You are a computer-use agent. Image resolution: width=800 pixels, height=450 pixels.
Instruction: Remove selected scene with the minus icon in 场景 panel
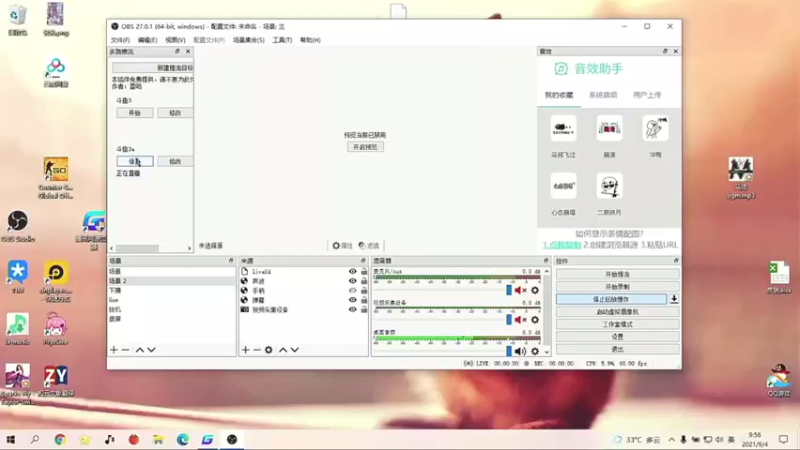126,350
